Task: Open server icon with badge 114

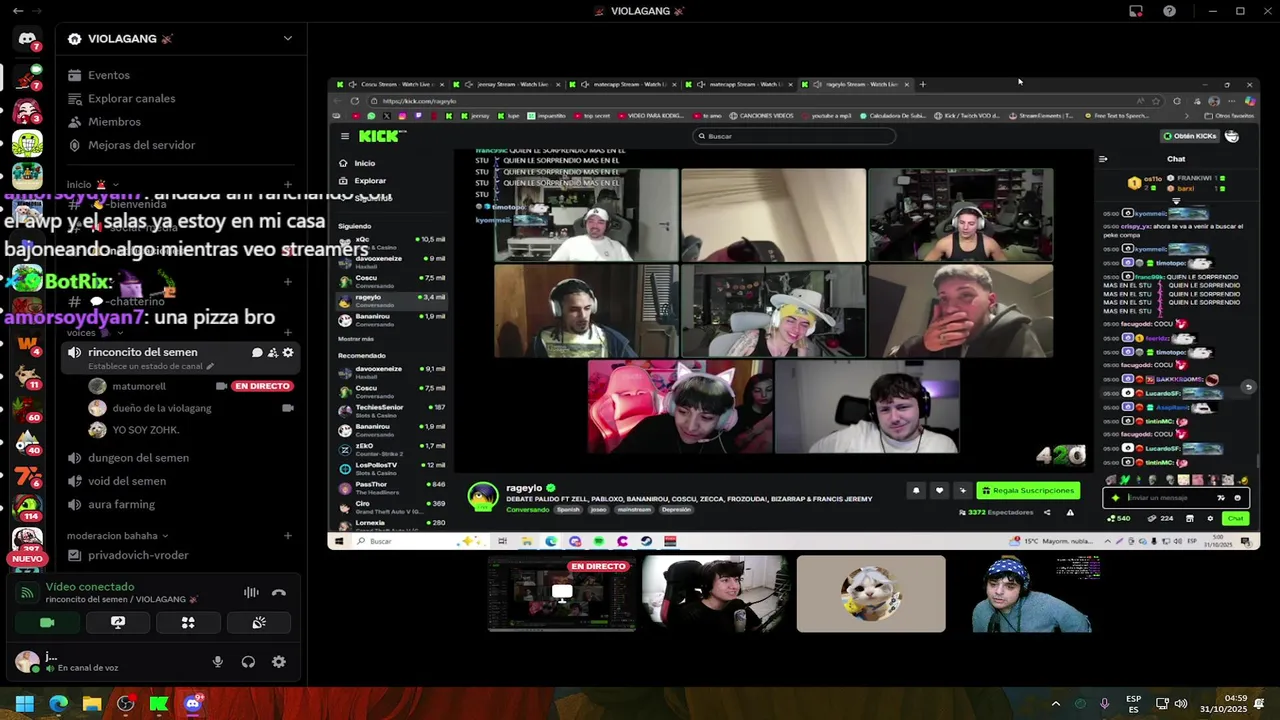Action: pyautogui.click(x=27, y=508)
